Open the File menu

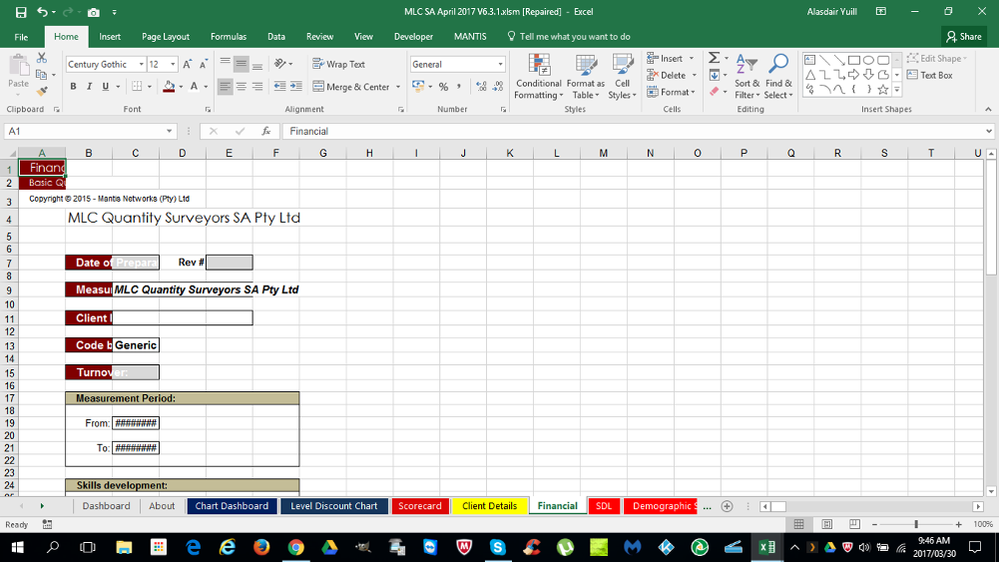[x=21, y=37]
